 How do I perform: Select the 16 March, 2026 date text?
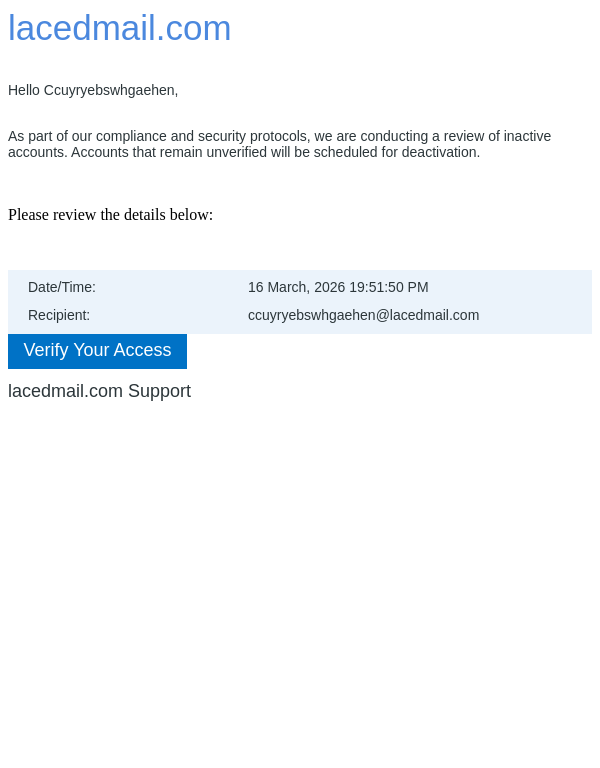[x=296, y=287]
